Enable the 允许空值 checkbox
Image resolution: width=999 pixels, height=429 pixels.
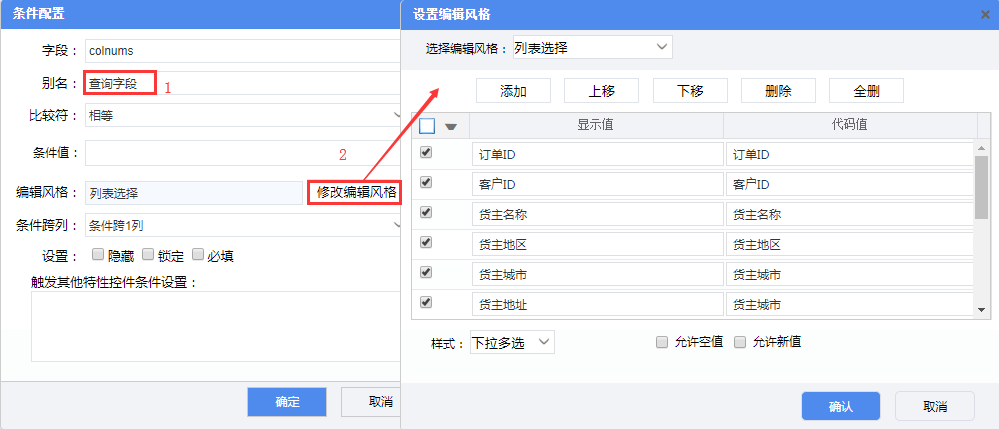[x=662, y=342]
